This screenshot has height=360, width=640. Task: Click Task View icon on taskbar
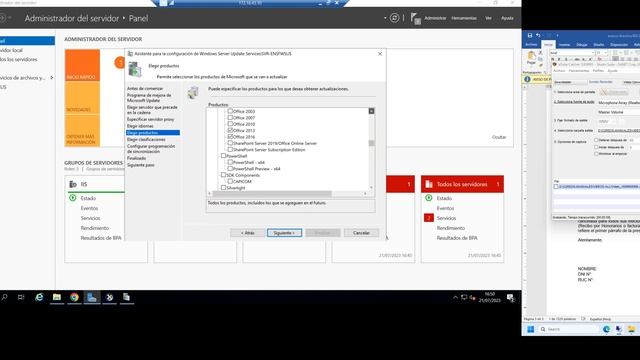pyautogui.click(x=21, y=297)
